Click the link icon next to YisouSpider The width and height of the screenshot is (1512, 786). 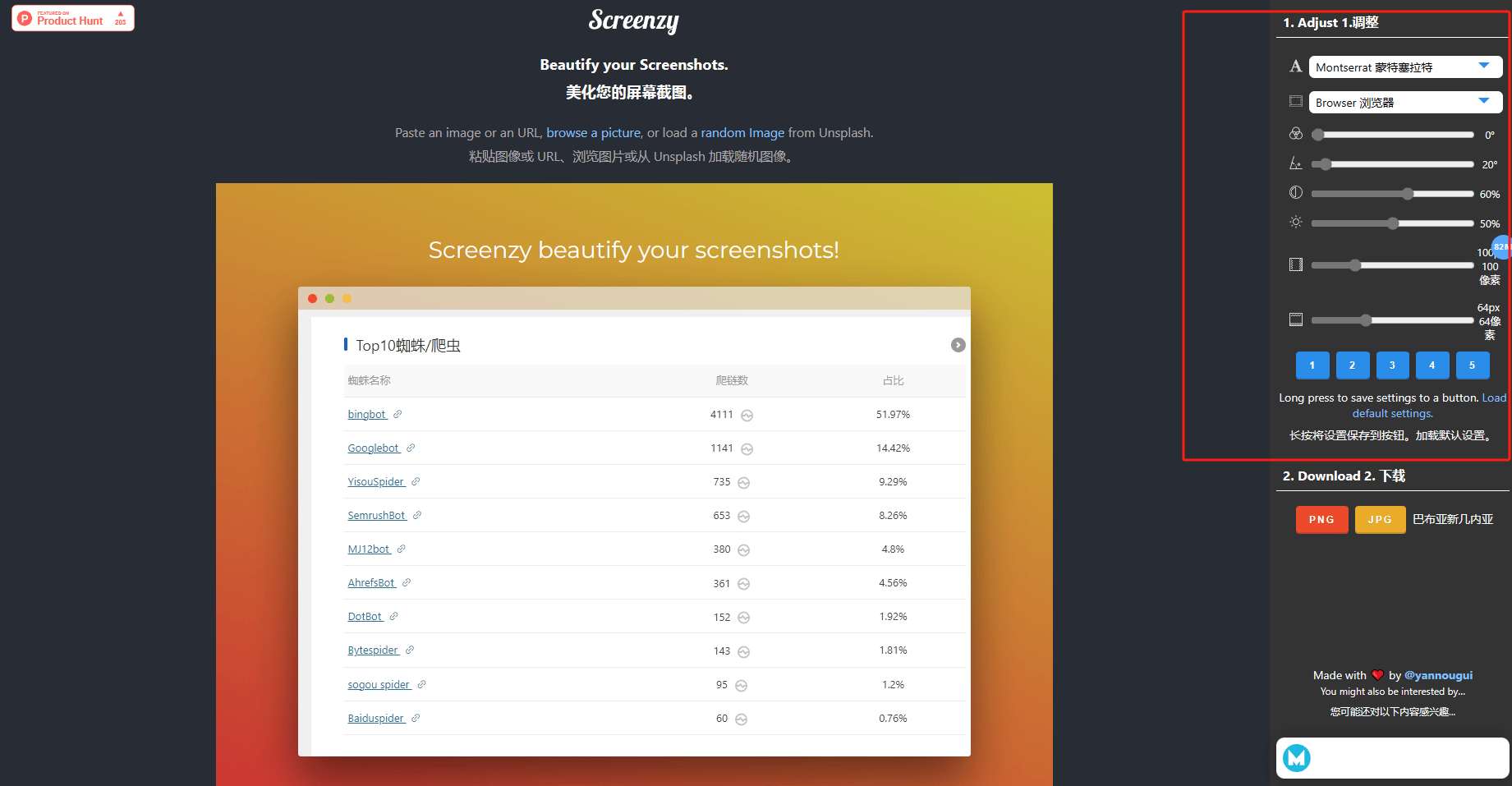tap(416, 482)
